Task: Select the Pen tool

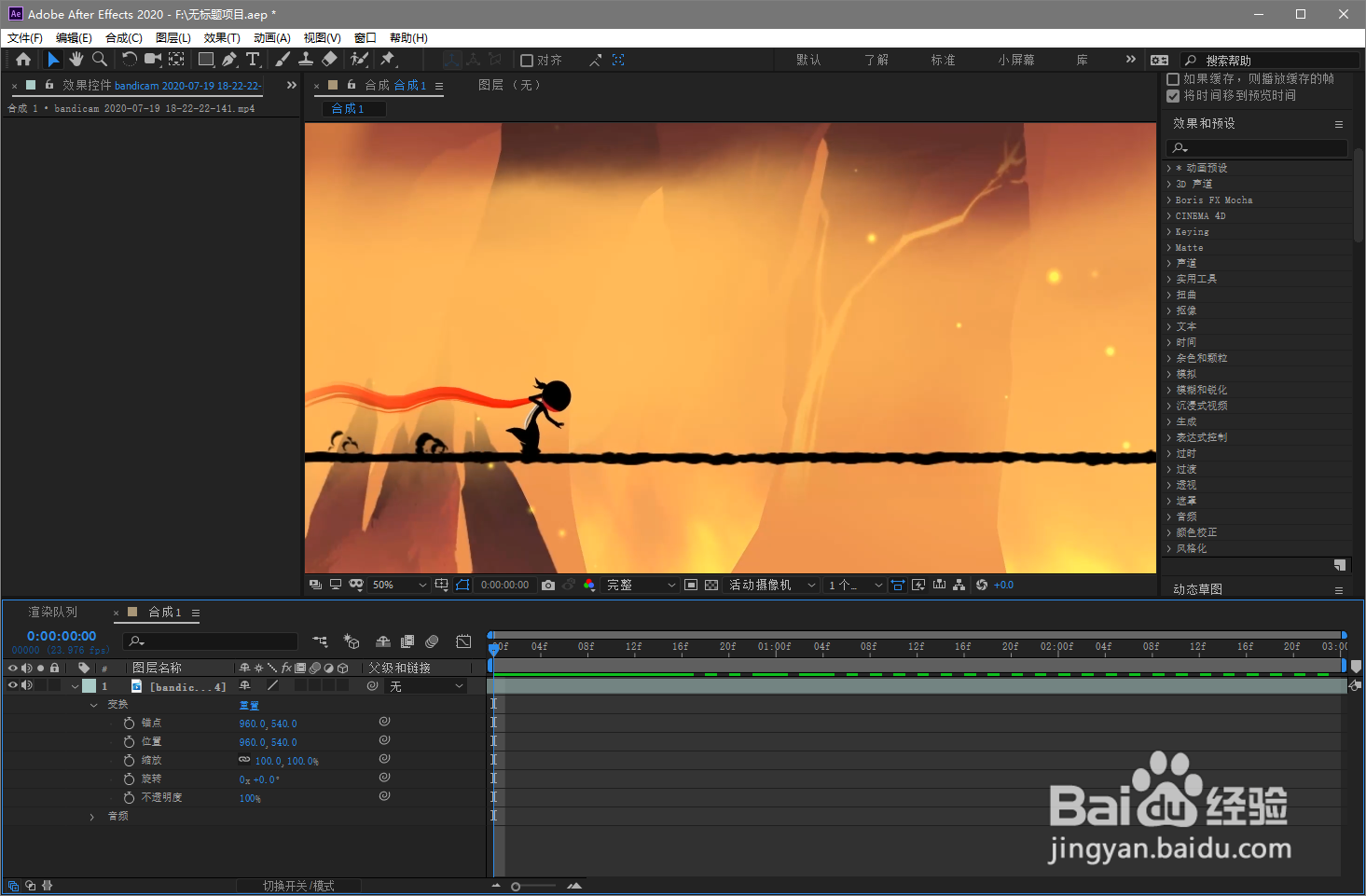Action: pyautogui.click(x=229, y=60)
